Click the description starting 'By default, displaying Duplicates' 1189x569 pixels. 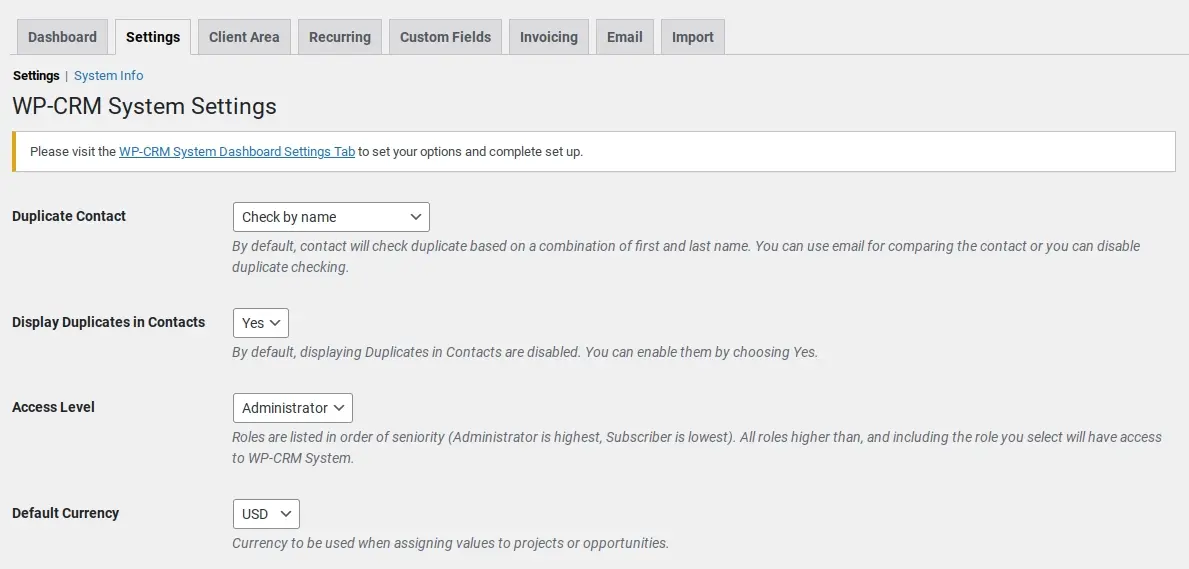click(x=525, y=352)
